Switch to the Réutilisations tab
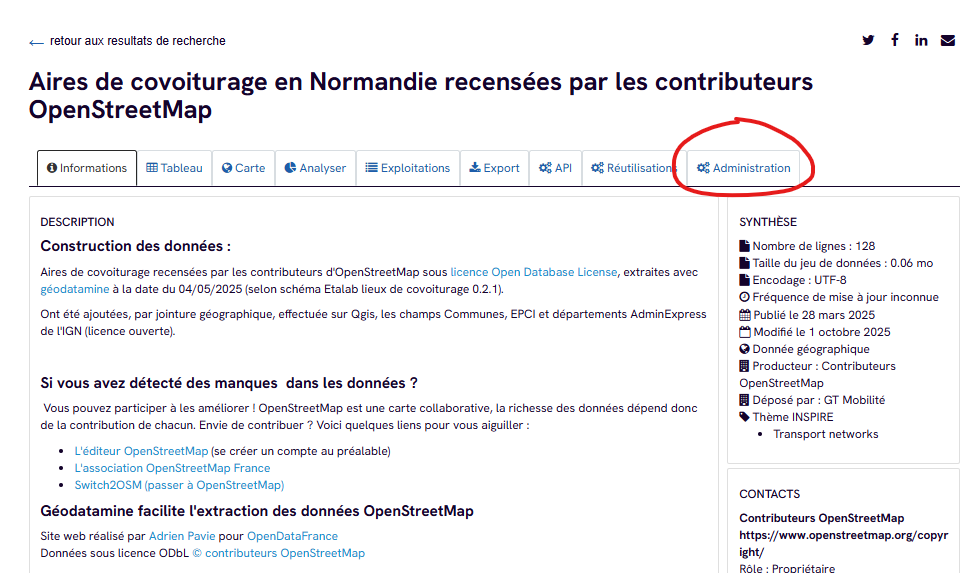 coord(632,168)
